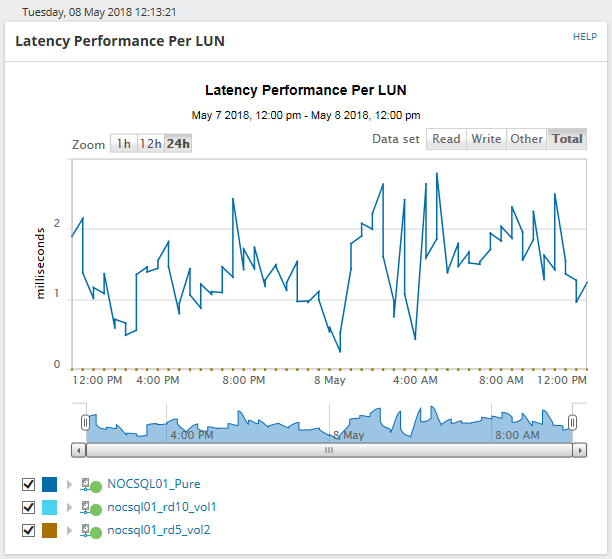
Task: Uncheck the nocsql01_rd10_vol1 checkbox
Action: pos(28,507)
